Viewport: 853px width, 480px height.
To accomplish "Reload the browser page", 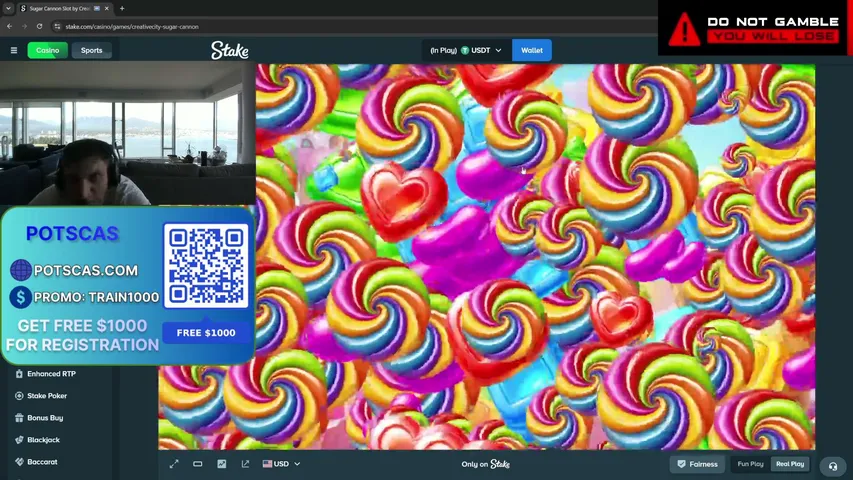I will tap(39, 26).
